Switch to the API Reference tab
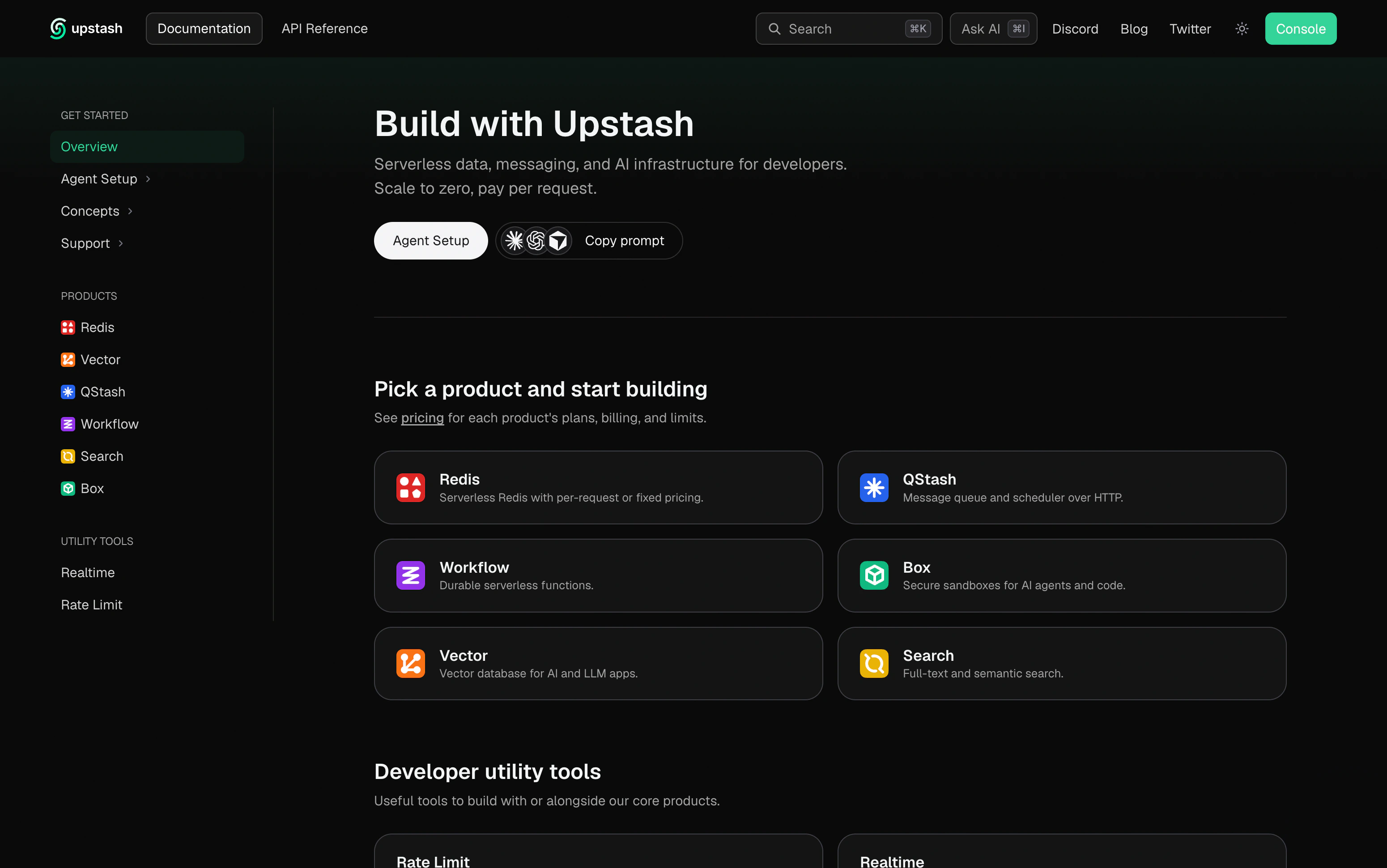Image resolution: width=1387 pixels, height=868 pixels. click(324, 29)
